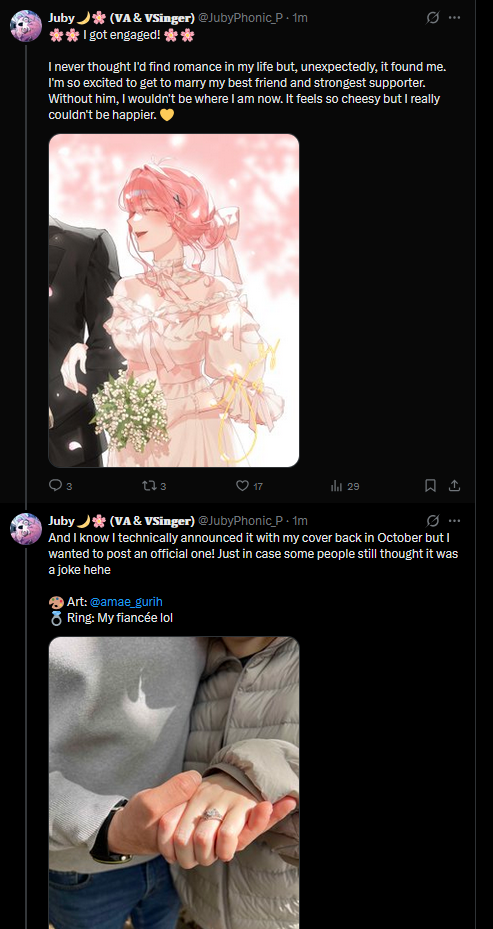Open Juby's avatar on the first tweet
The image size is (493, 929).
pyautogui.click(x=26, y=25)
